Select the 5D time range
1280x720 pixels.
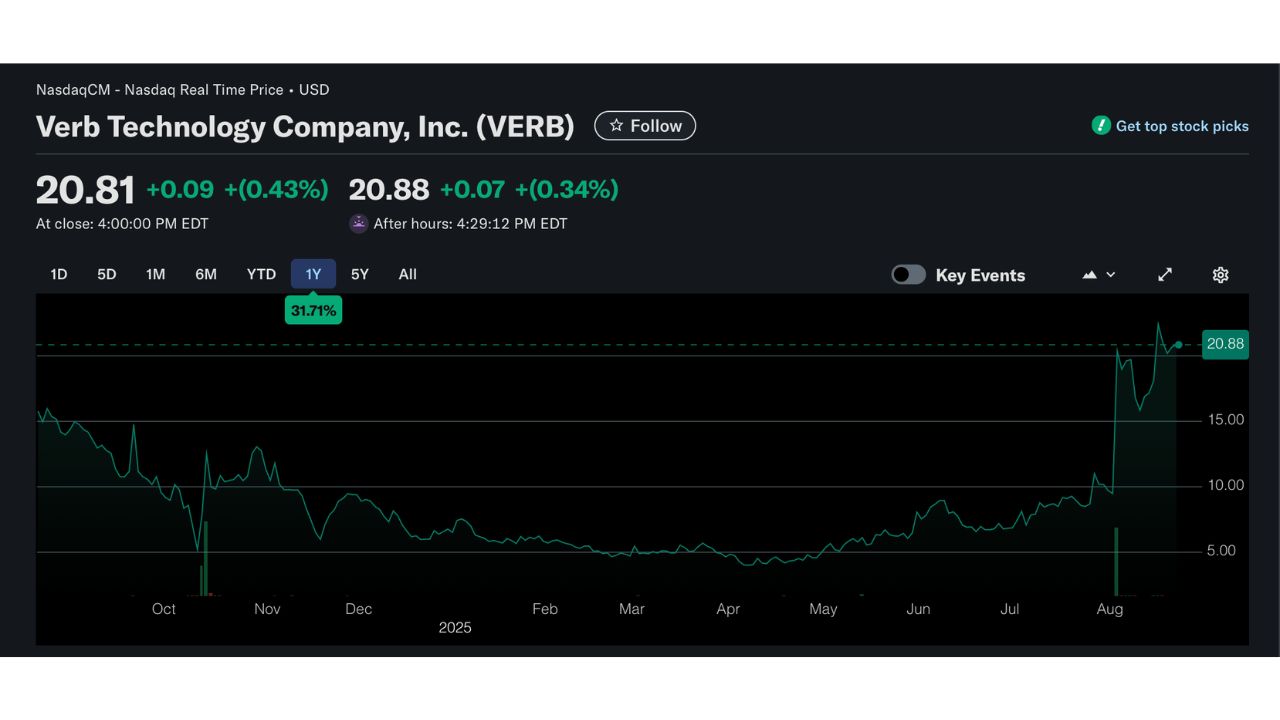coord(107,274)
